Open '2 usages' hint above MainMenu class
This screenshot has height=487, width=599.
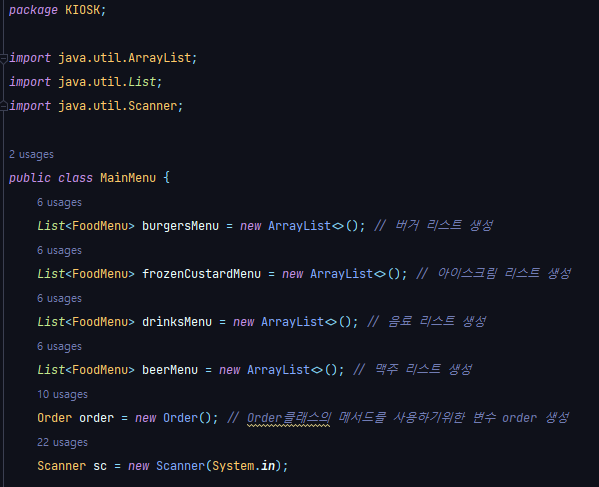(31, 154)
